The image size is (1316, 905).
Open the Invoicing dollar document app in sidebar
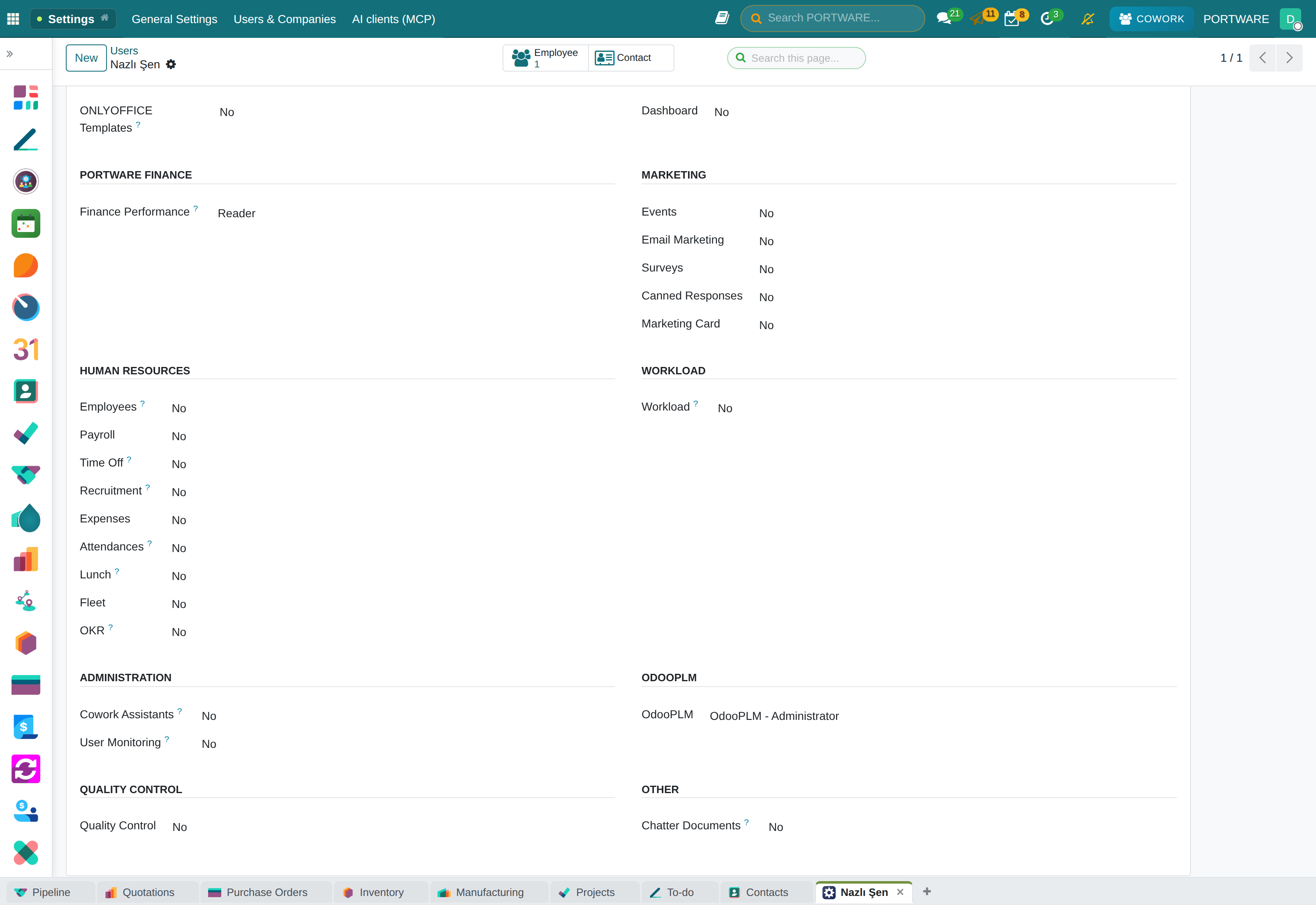click(x=25, y=727)
